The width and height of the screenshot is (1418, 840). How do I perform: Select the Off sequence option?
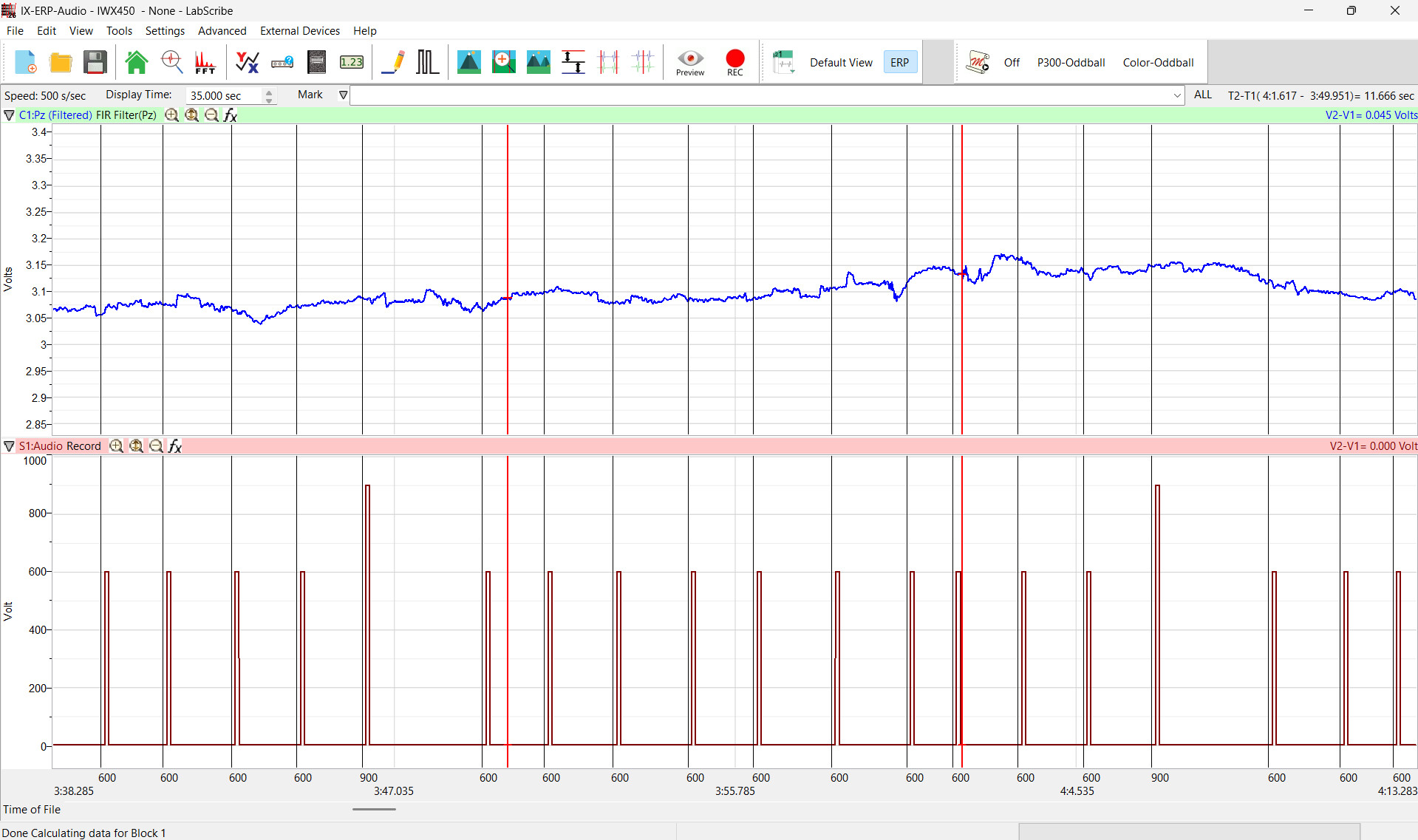click(1012, 63)
